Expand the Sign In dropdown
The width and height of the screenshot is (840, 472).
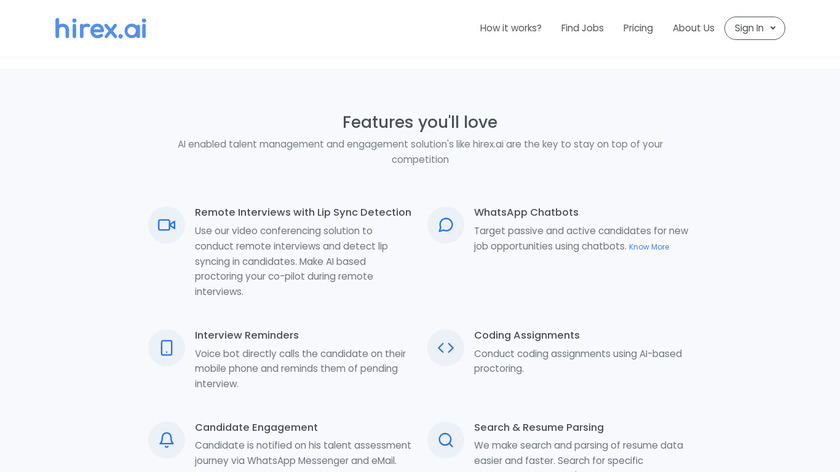click(754, 28)
